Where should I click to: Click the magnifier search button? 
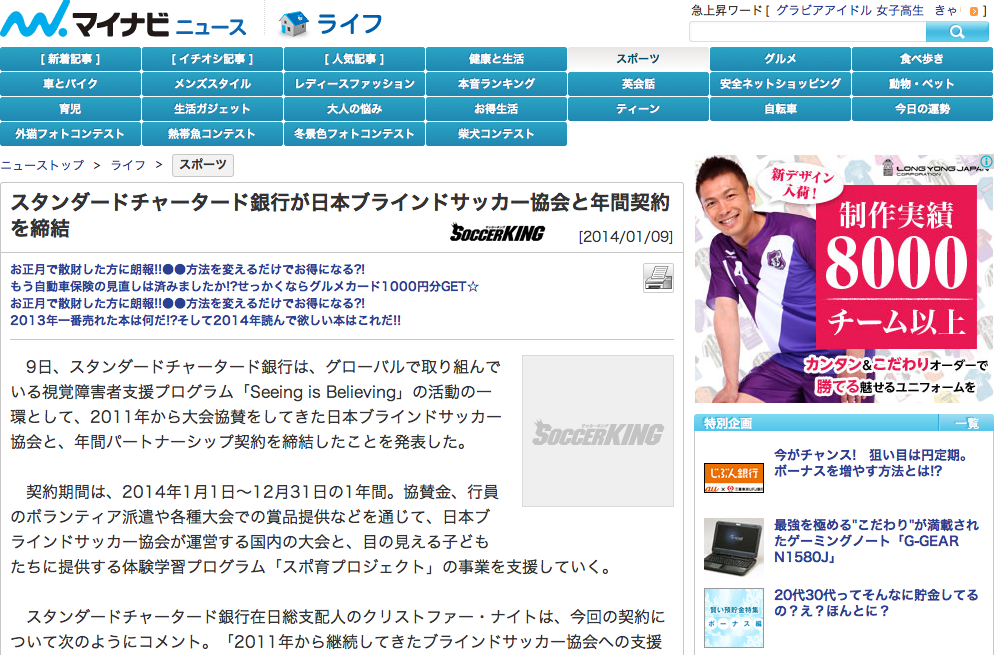point(957,31)
